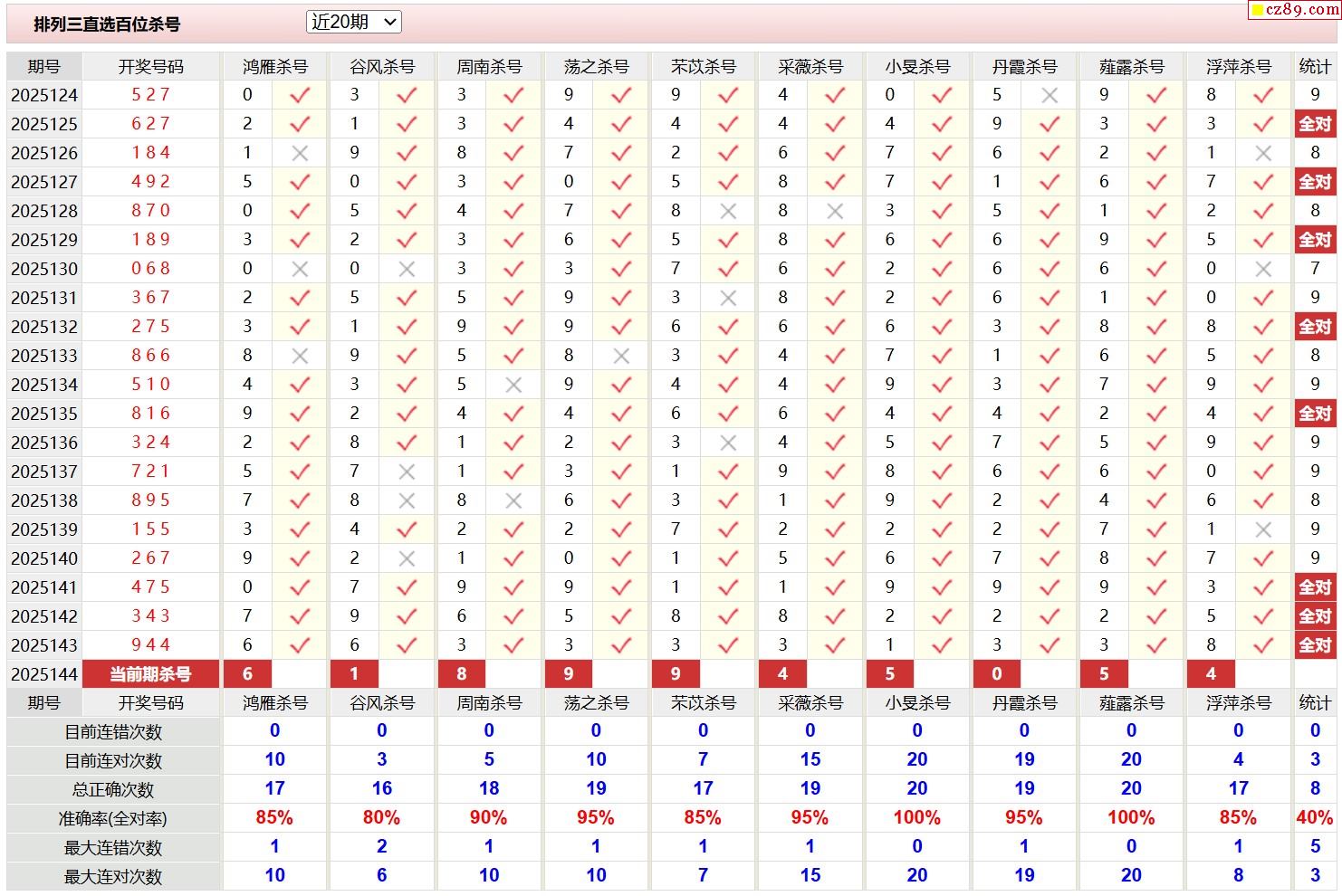This screenshot has width=1342, height=896.
Task: Click the gray X in 浮萍杀号 for 2025139
Action: coord(1263,529)
